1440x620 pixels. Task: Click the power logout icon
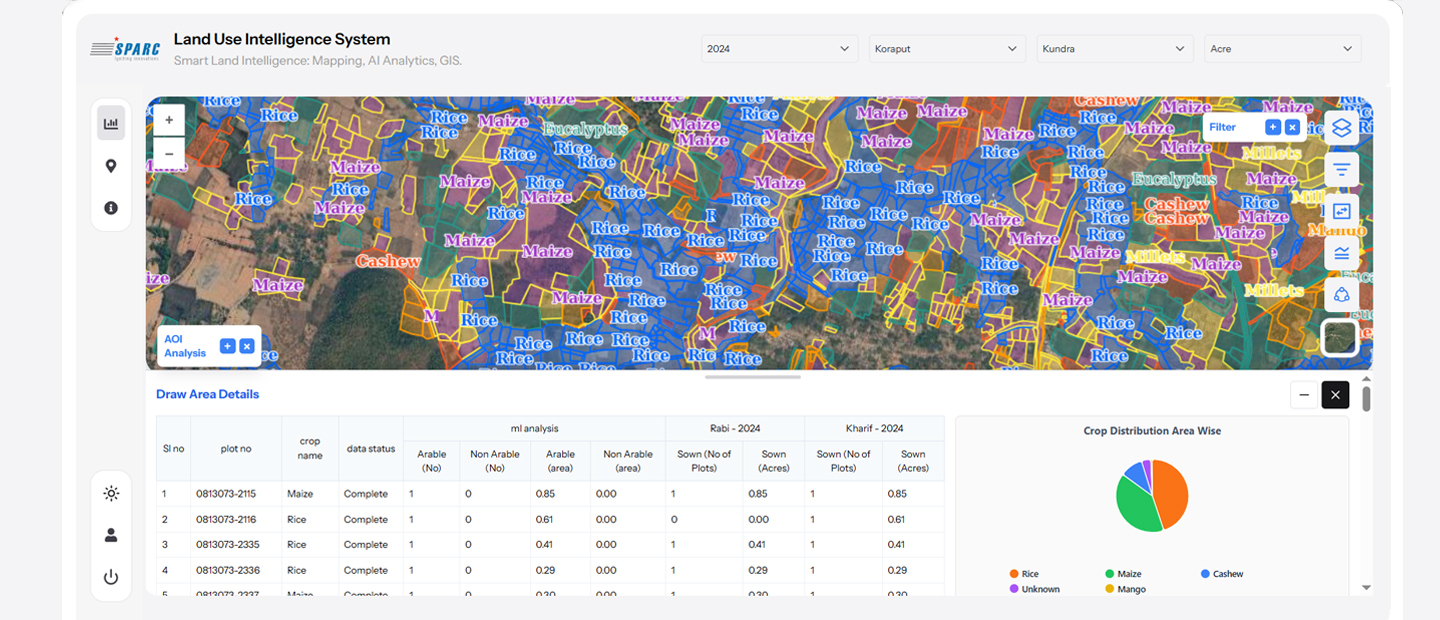point(111,577)
